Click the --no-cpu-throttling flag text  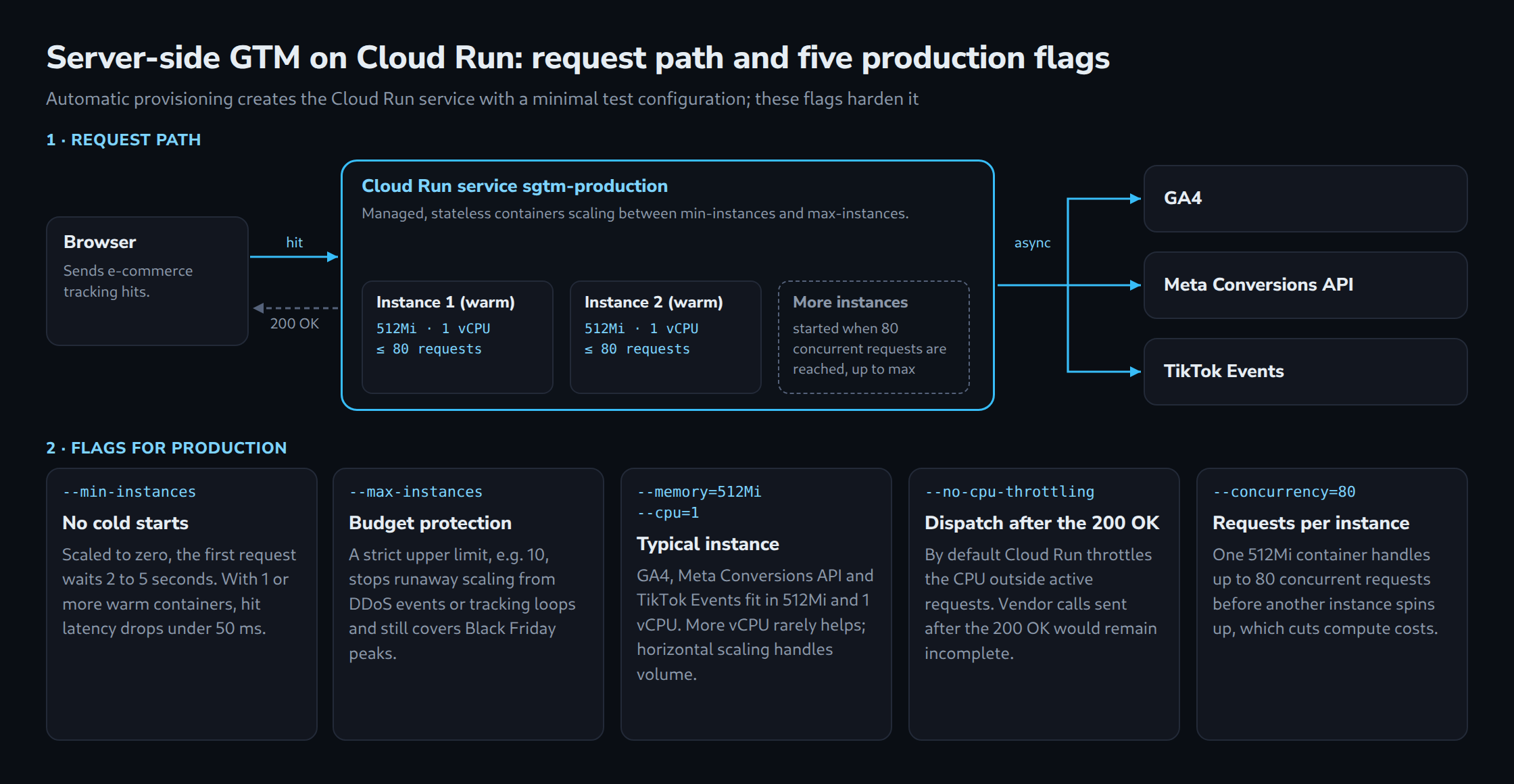pos(1010,492)
